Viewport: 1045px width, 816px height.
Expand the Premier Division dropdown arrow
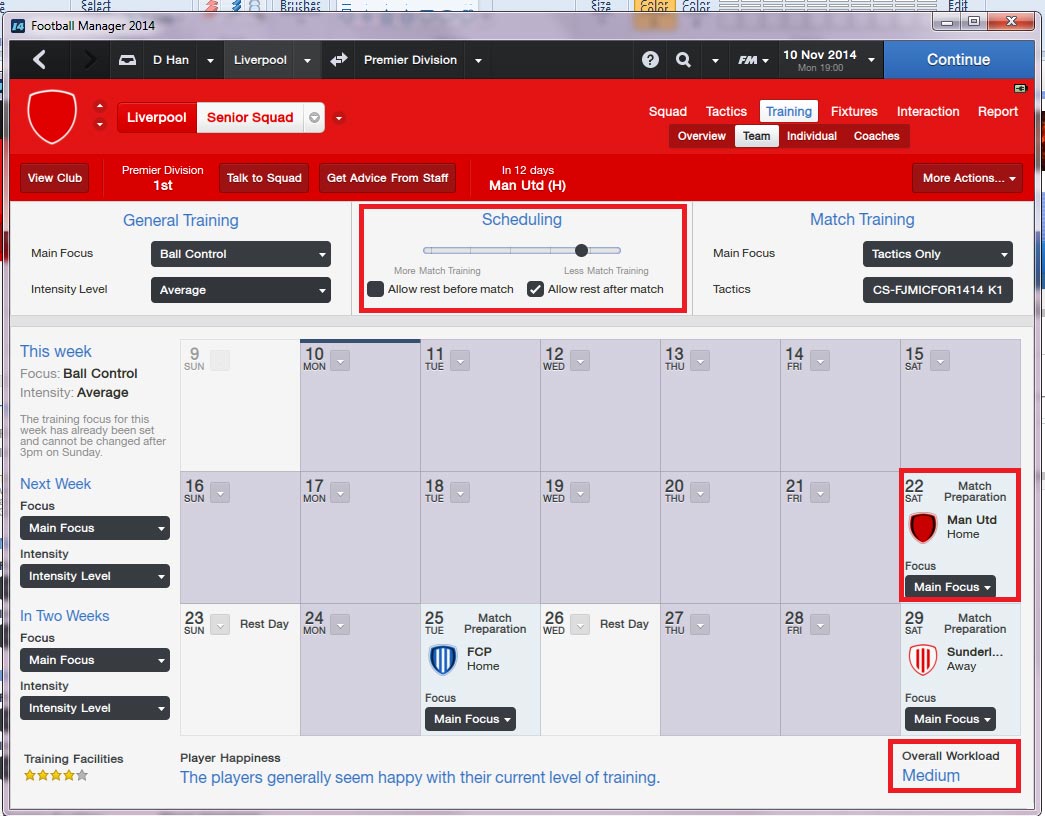[478, 60]
